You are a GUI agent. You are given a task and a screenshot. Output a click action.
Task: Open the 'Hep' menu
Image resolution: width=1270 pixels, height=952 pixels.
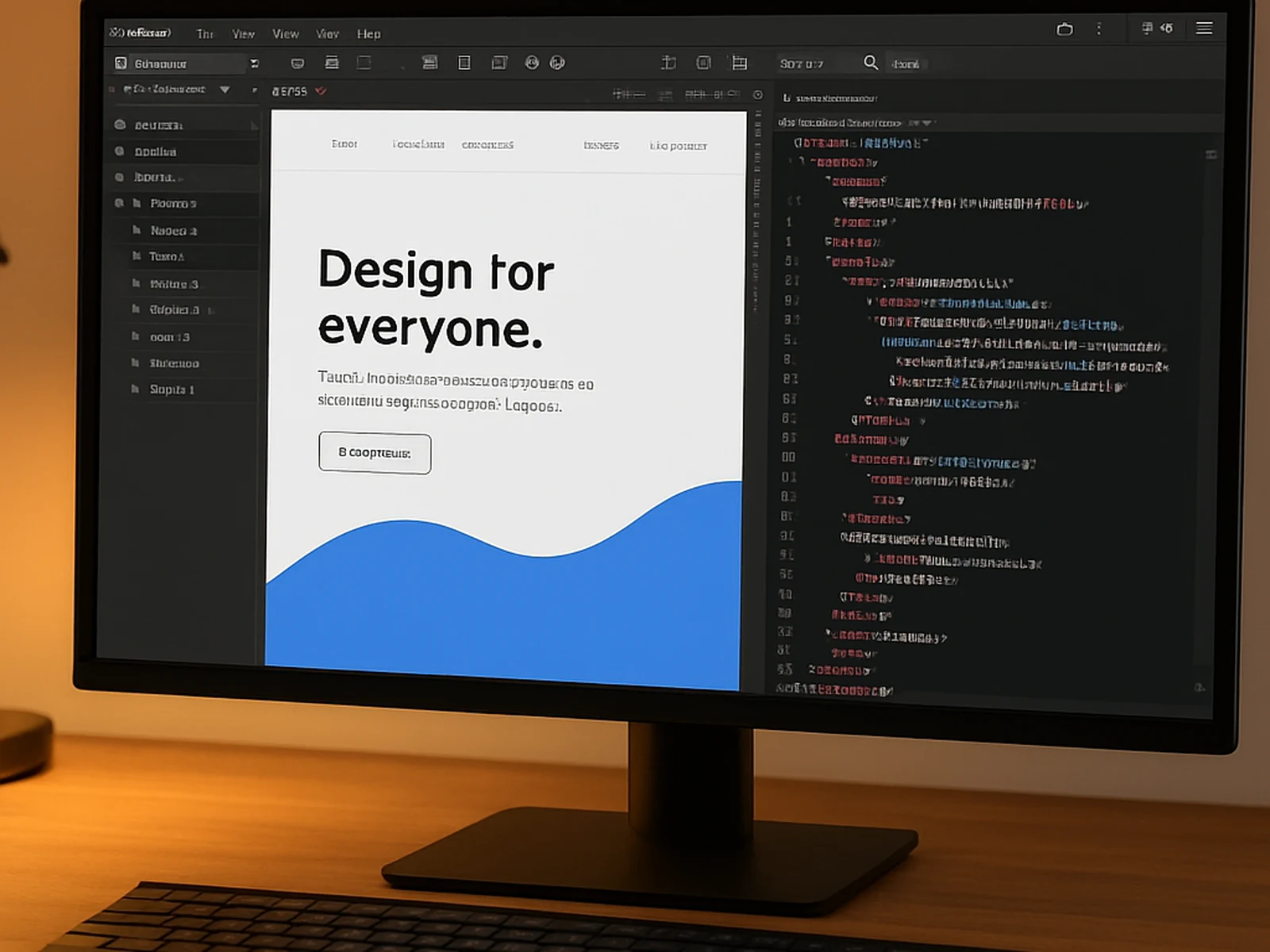point(368,34)
